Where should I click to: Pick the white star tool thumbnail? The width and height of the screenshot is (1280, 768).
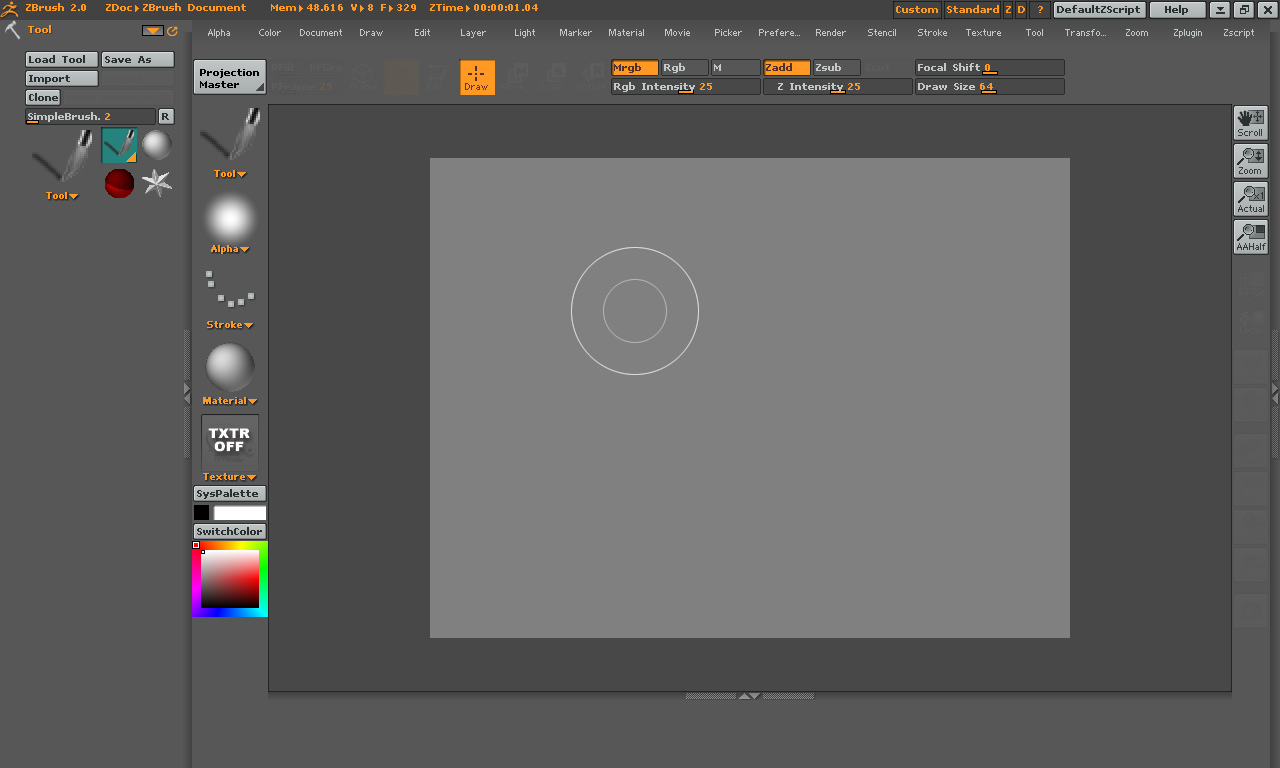(157, 182)
